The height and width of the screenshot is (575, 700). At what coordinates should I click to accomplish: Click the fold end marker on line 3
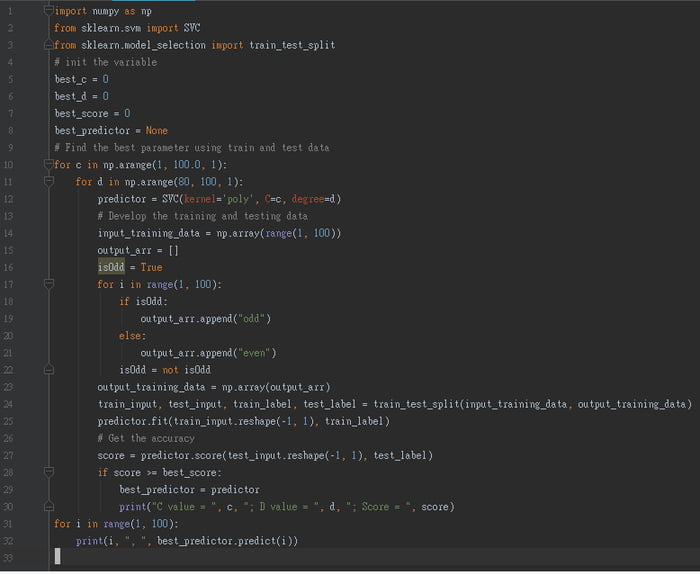click(48, 45)
